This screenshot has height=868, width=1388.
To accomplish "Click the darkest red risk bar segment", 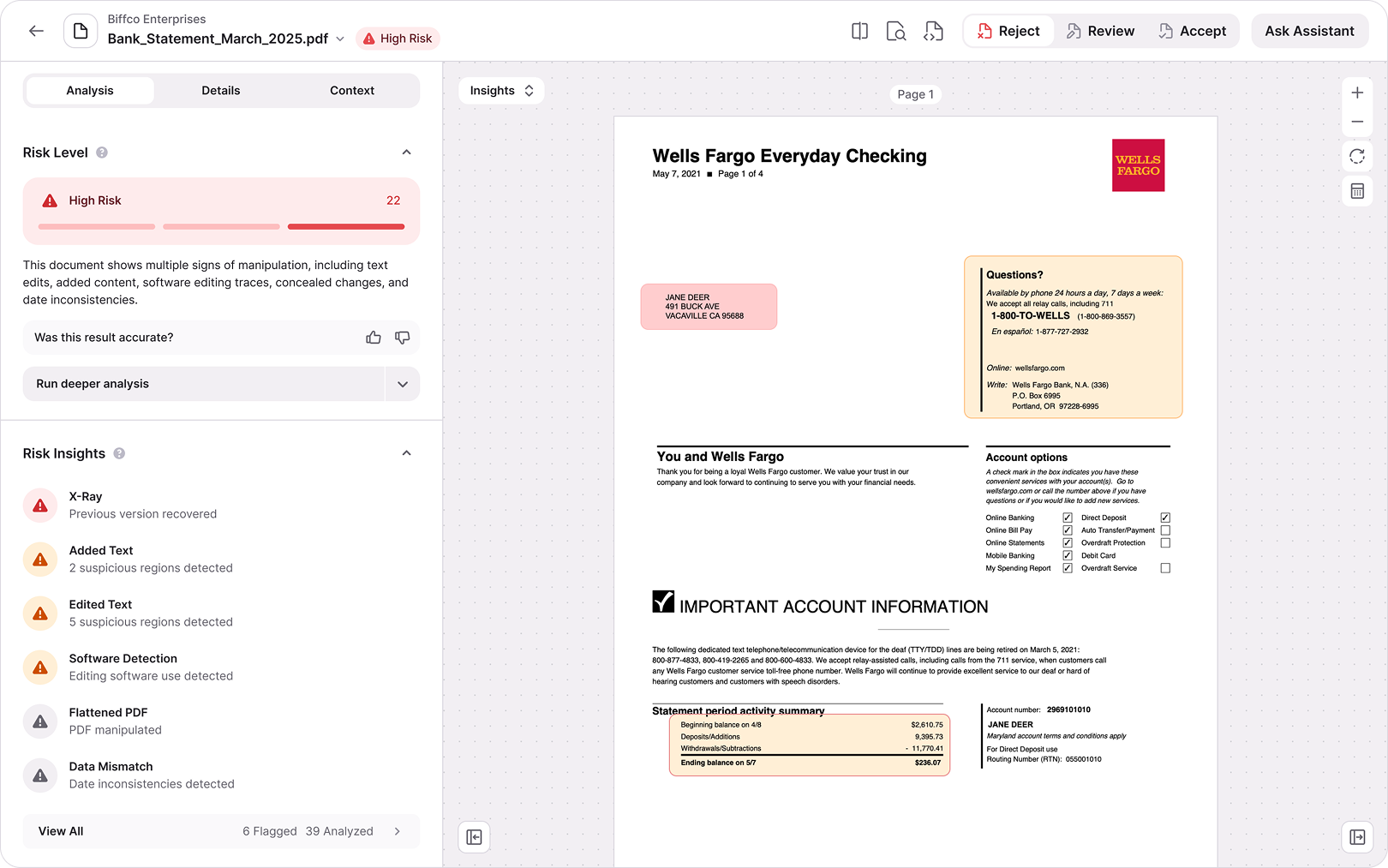I will [x=346, y=227].
